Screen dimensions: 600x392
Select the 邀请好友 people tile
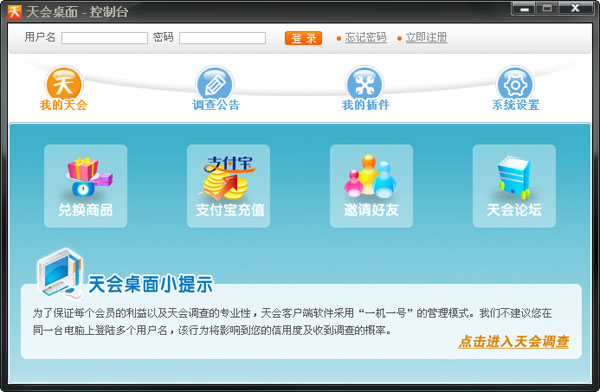371,186
